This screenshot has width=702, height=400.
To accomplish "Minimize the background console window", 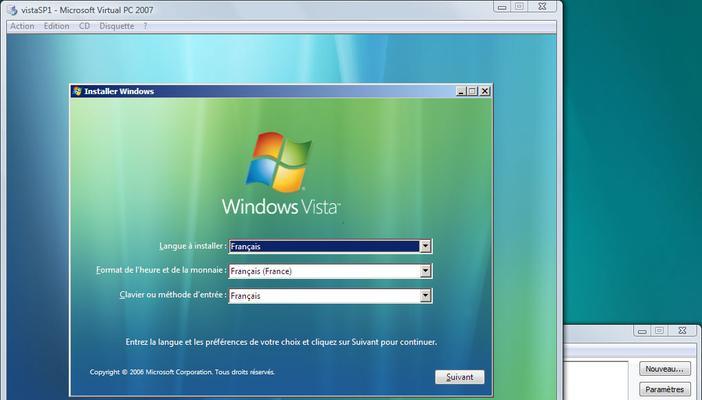I will (x=642, y=331).
